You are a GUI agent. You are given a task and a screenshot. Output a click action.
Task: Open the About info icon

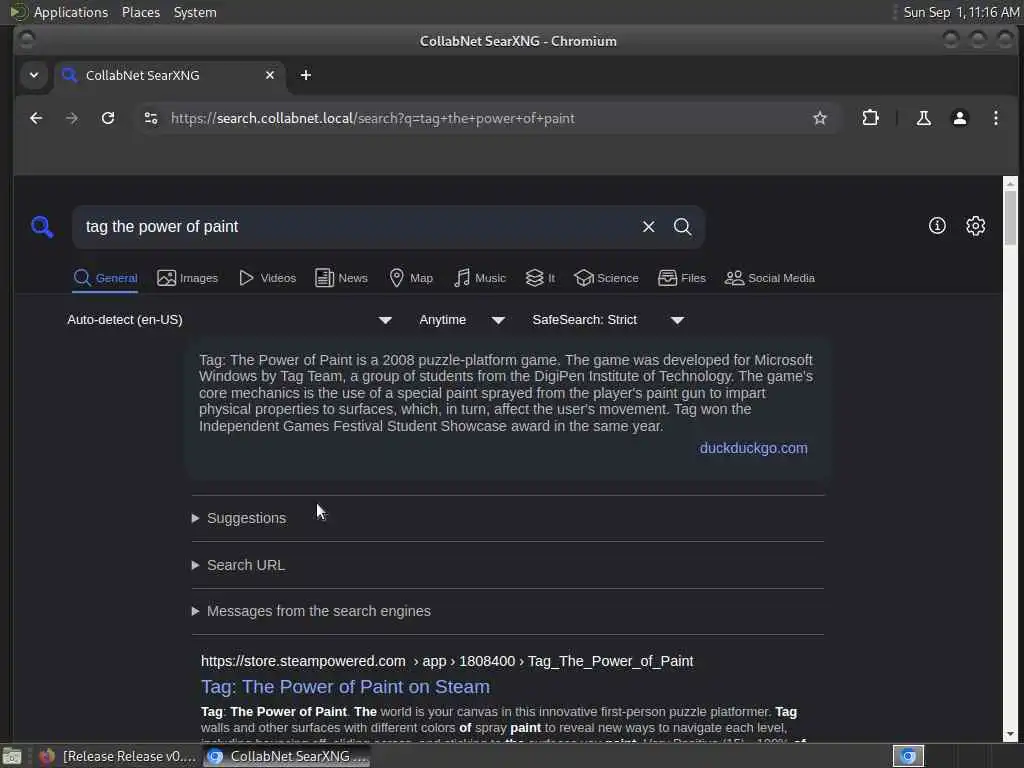tap(937, 226)
